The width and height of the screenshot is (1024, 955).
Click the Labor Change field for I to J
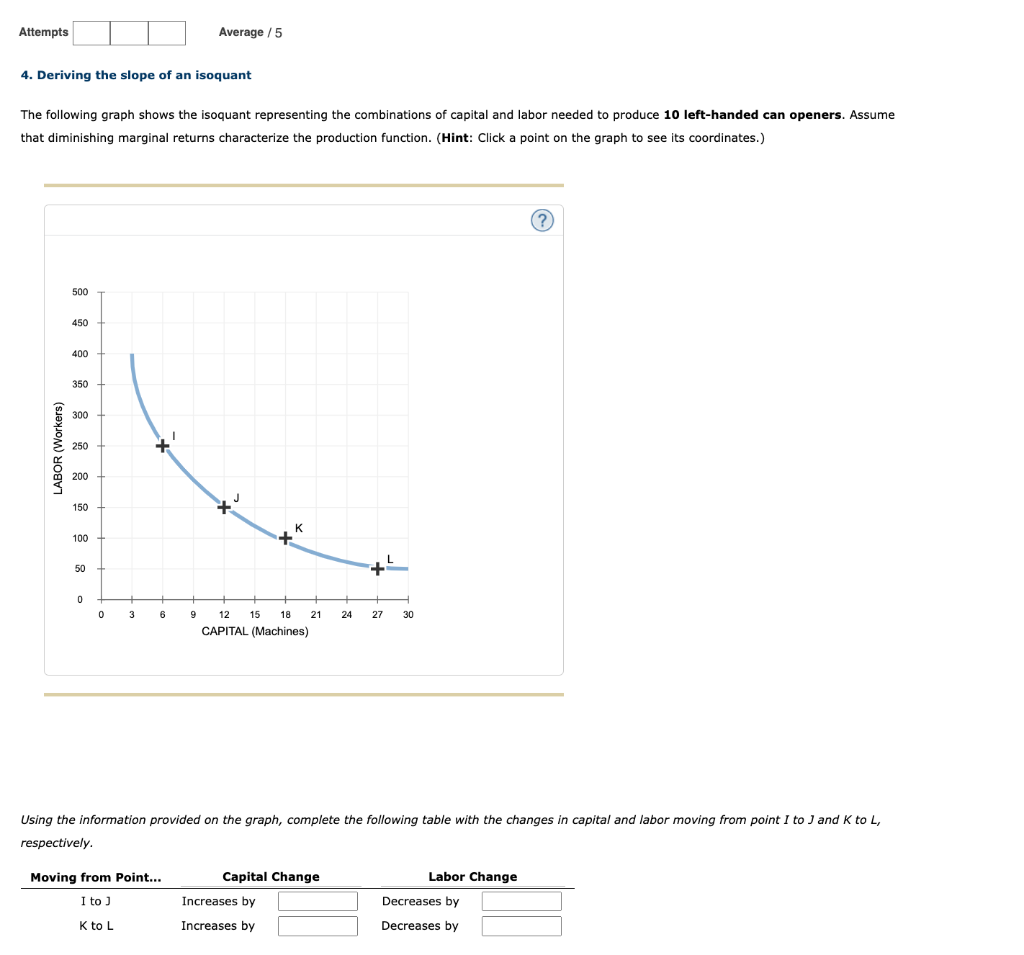tap(522, 901)
